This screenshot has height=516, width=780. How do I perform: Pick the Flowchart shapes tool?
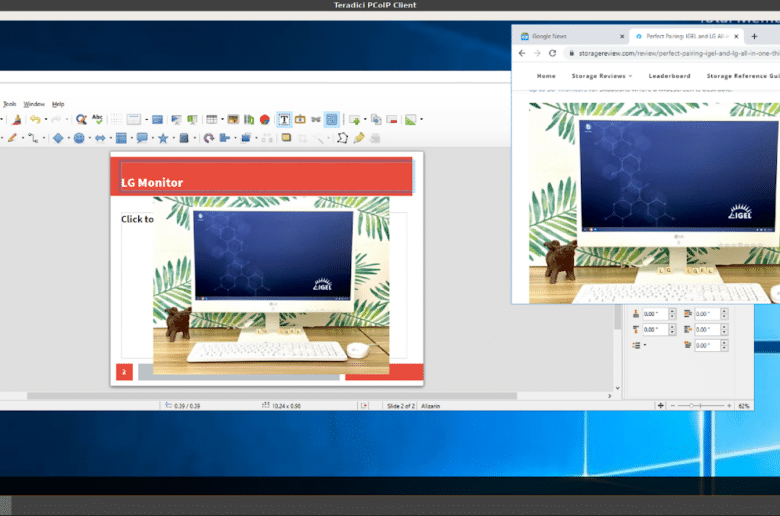(x=121, y=138)
